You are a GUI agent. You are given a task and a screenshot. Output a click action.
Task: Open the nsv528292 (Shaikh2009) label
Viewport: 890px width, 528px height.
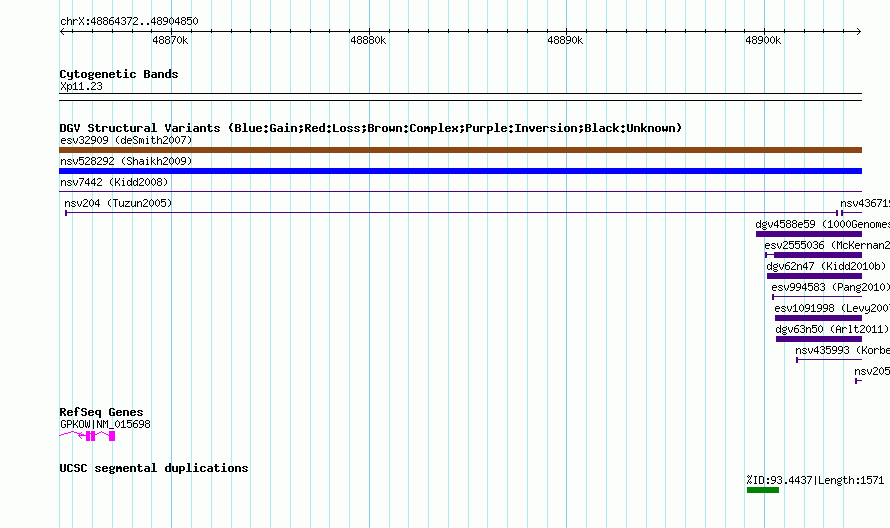coord(126,161)
